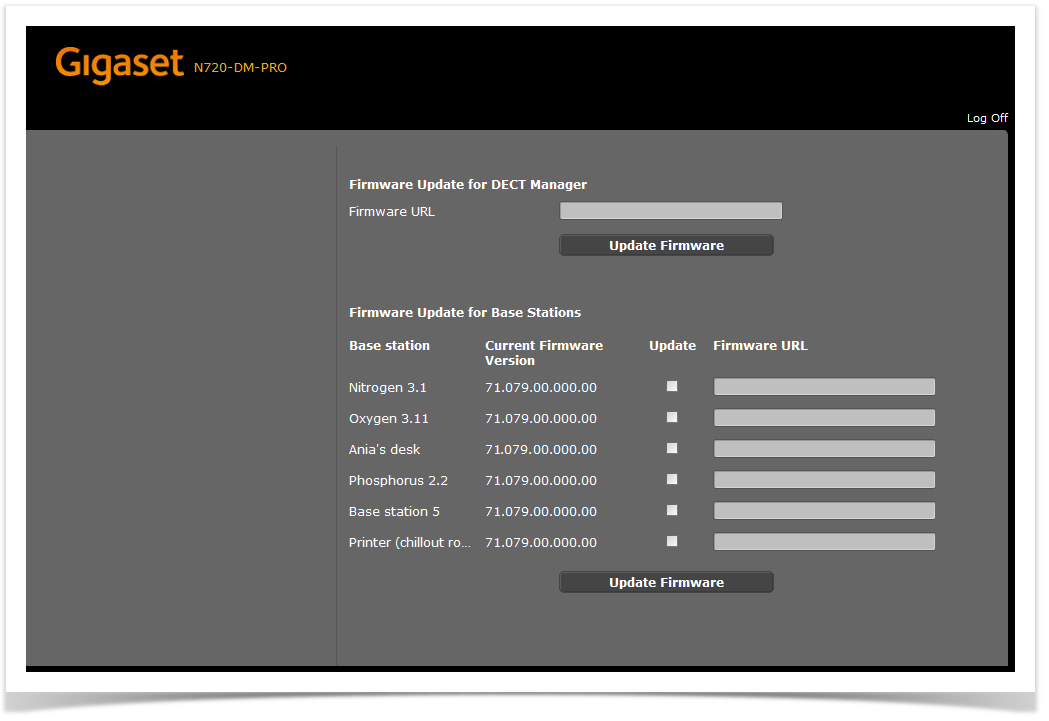The height and width of the screenshot is (721, 1049).
Task: Check the Update box for Printer (chillout ro...
Action: [672, 541]
